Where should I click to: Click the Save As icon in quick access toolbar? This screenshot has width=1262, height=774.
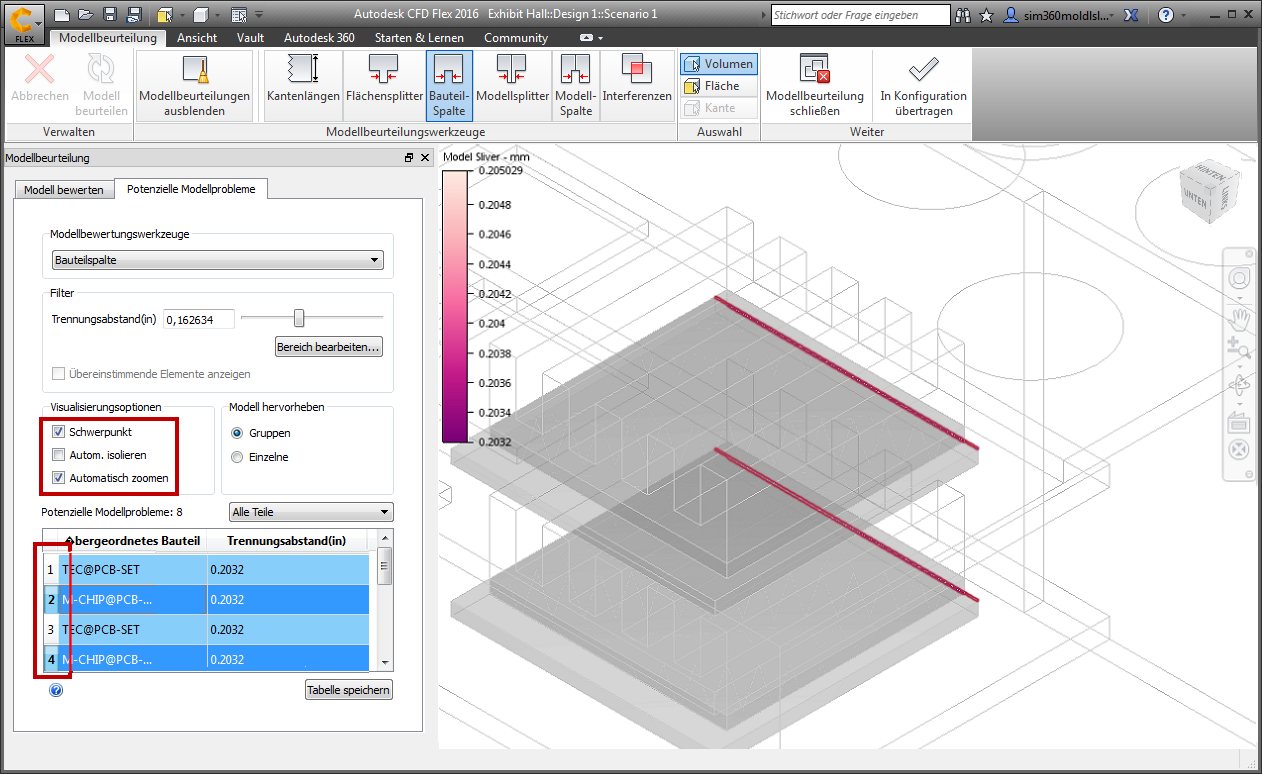133,15
